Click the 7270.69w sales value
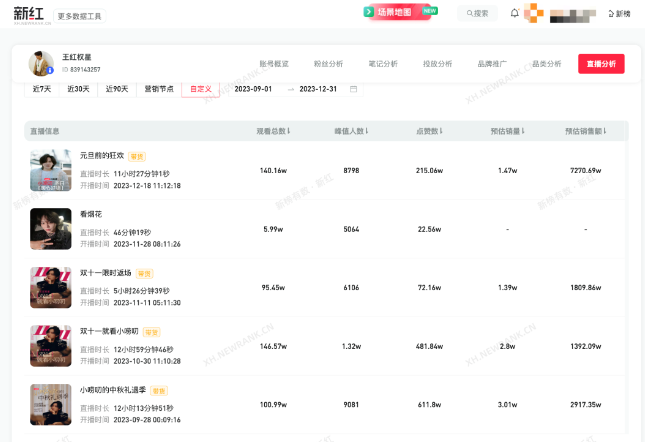The height and width of the screenshot is (442, 645). pyautogui.click(x=585, y=170)
